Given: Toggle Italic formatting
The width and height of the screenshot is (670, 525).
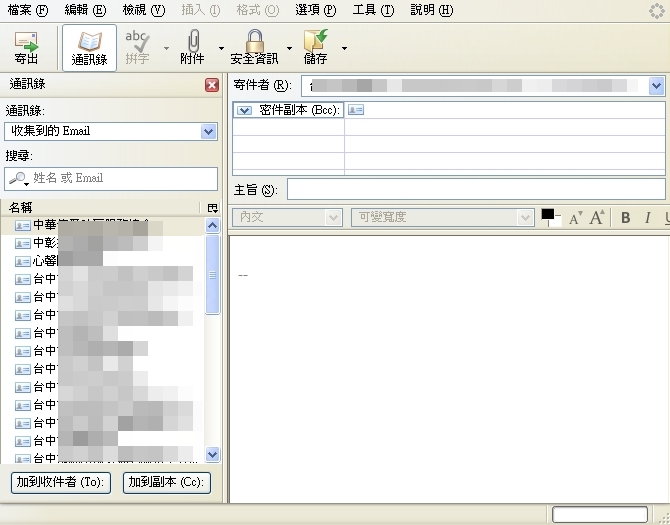Looking at the screenshot, I should click(x=648, y=218).
